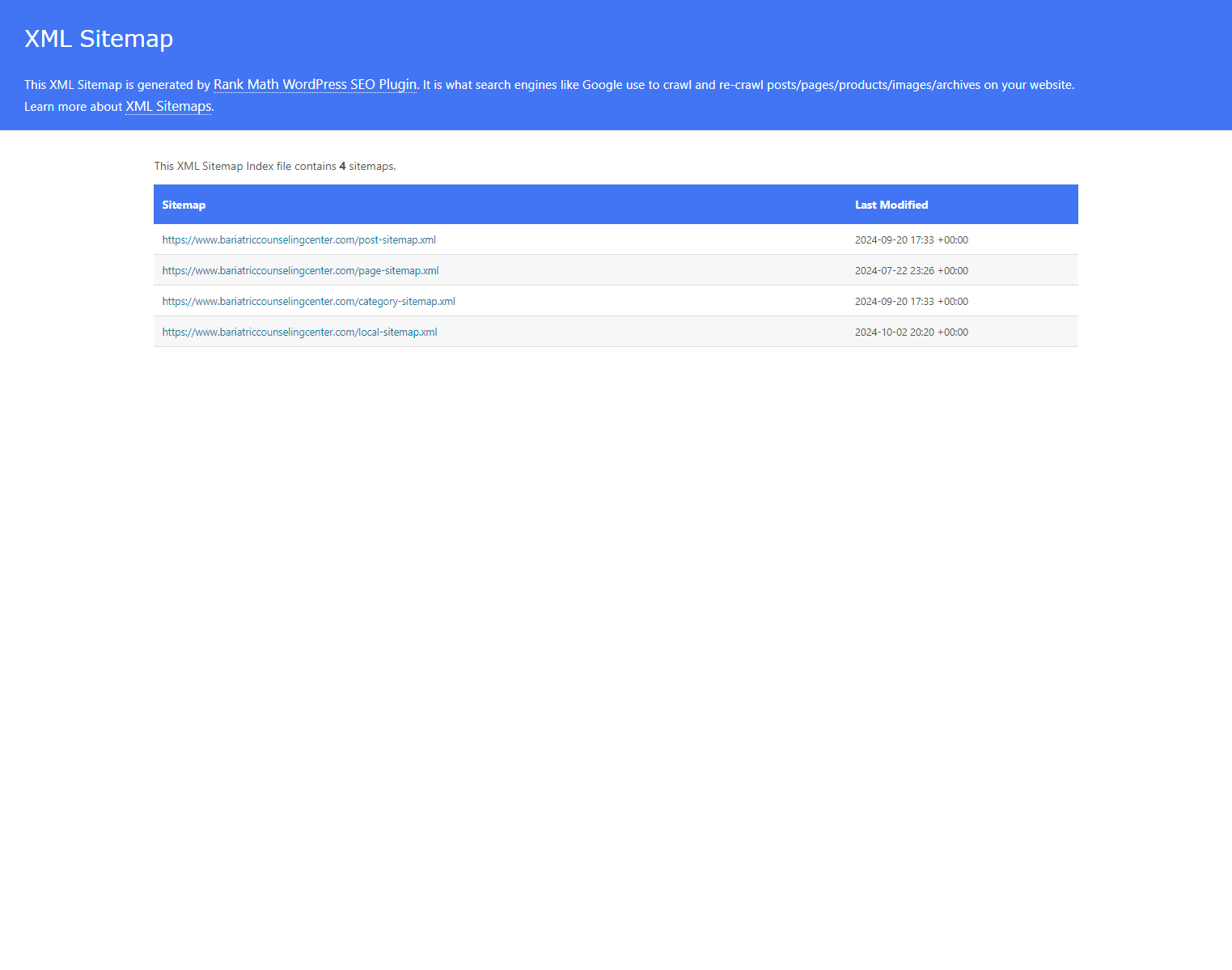
Task: Follow the XML Sitemaps learn-more link
Action: click(168, 106)
